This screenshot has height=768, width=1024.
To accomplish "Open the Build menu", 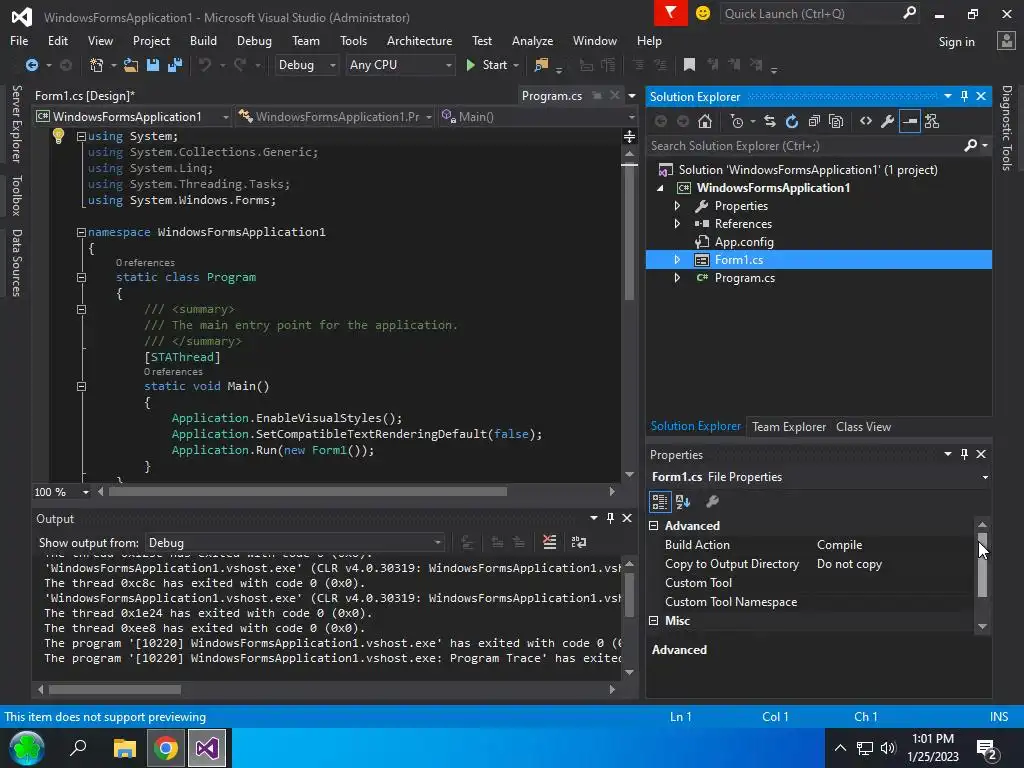I will 203,40.
